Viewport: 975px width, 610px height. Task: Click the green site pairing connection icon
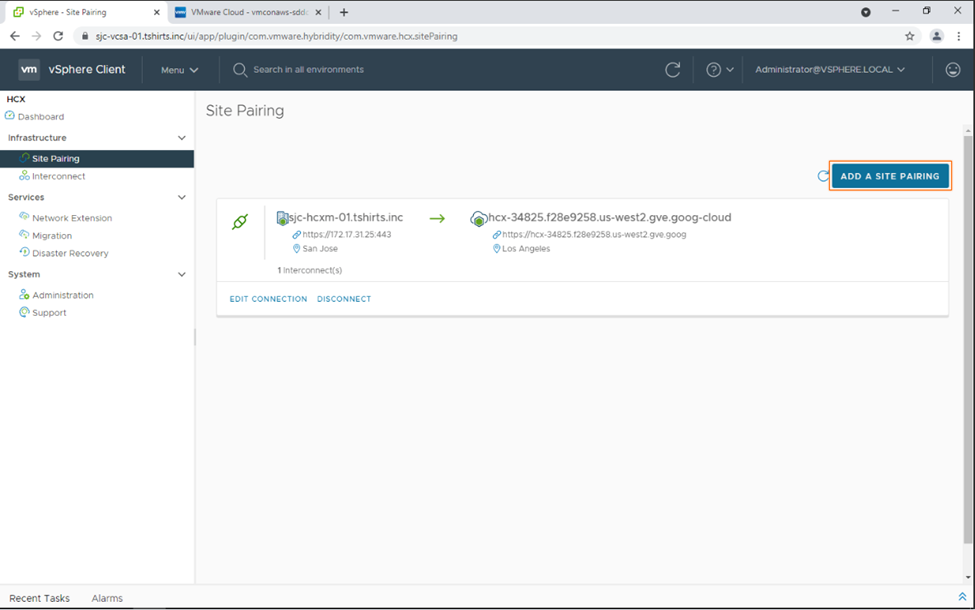pyautogui.click(x=240, y=222)
